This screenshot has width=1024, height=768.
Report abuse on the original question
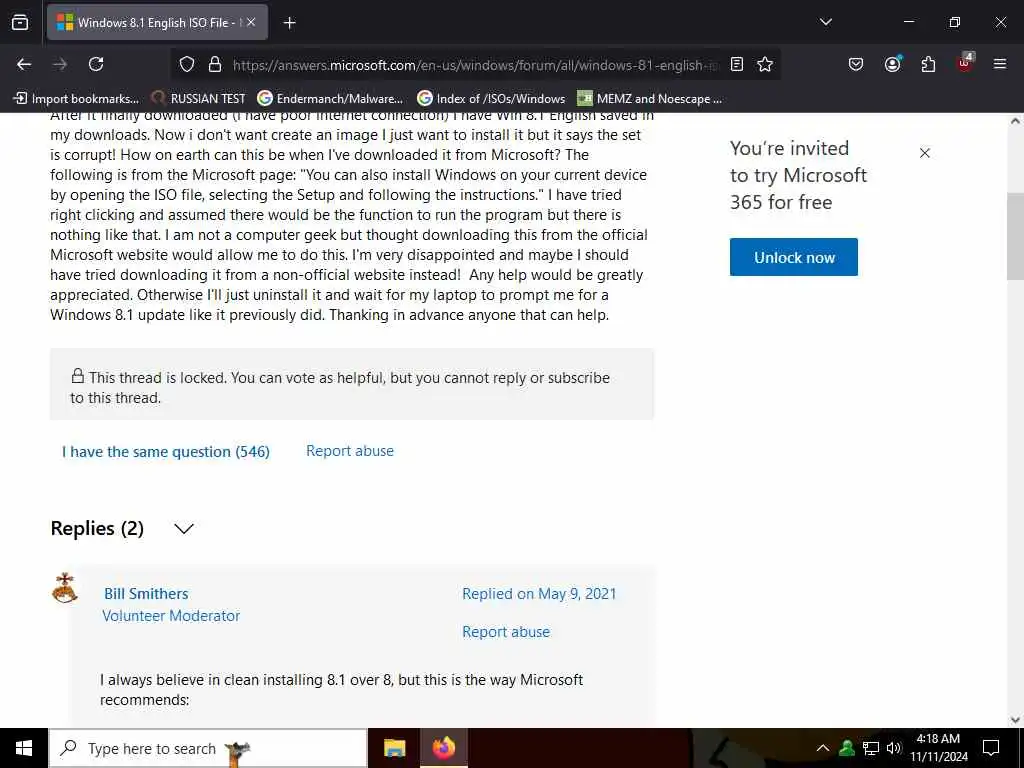[350, 451]
